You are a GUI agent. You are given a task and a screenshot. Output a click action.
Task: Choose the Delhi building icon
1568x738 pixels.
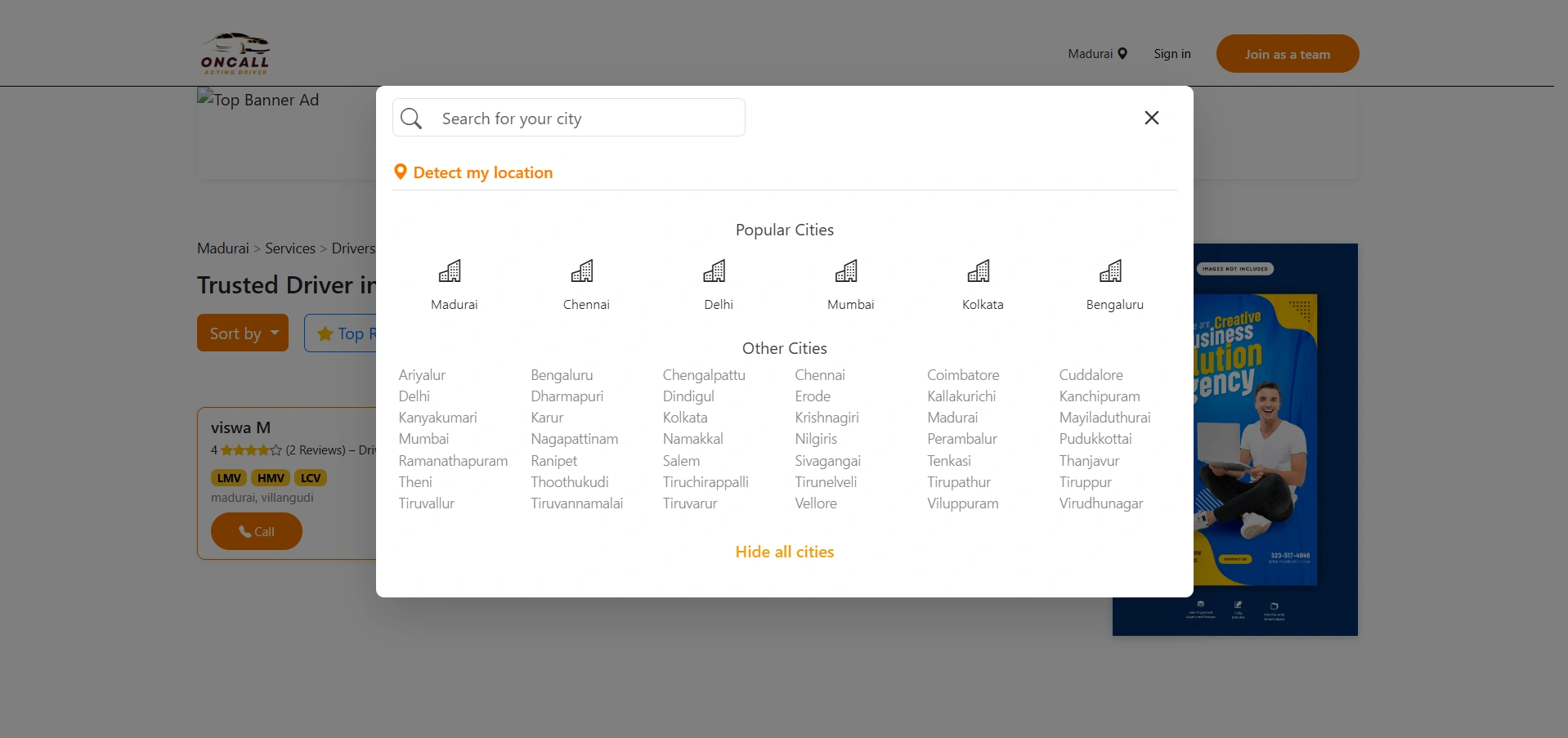(x=715, y=271)
